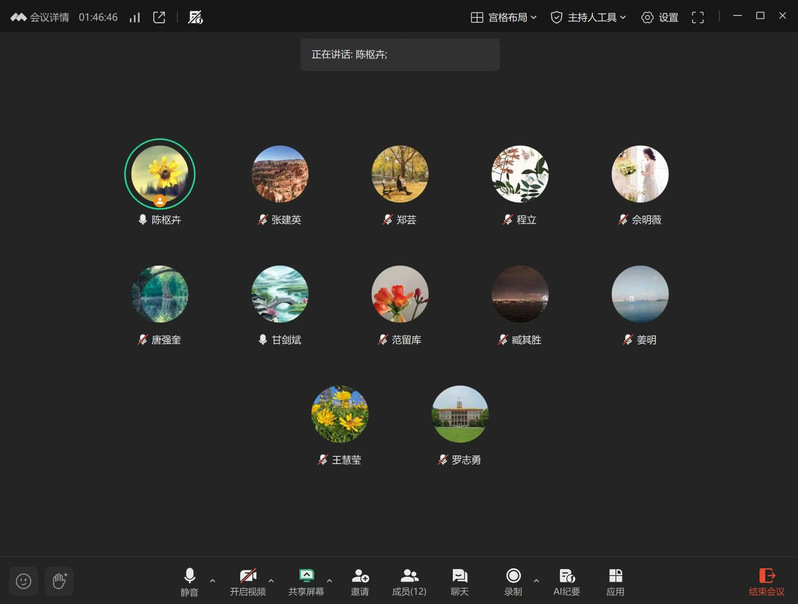Open the emoji reactions button
Screen dimensions: 798x604
point(24,581)
